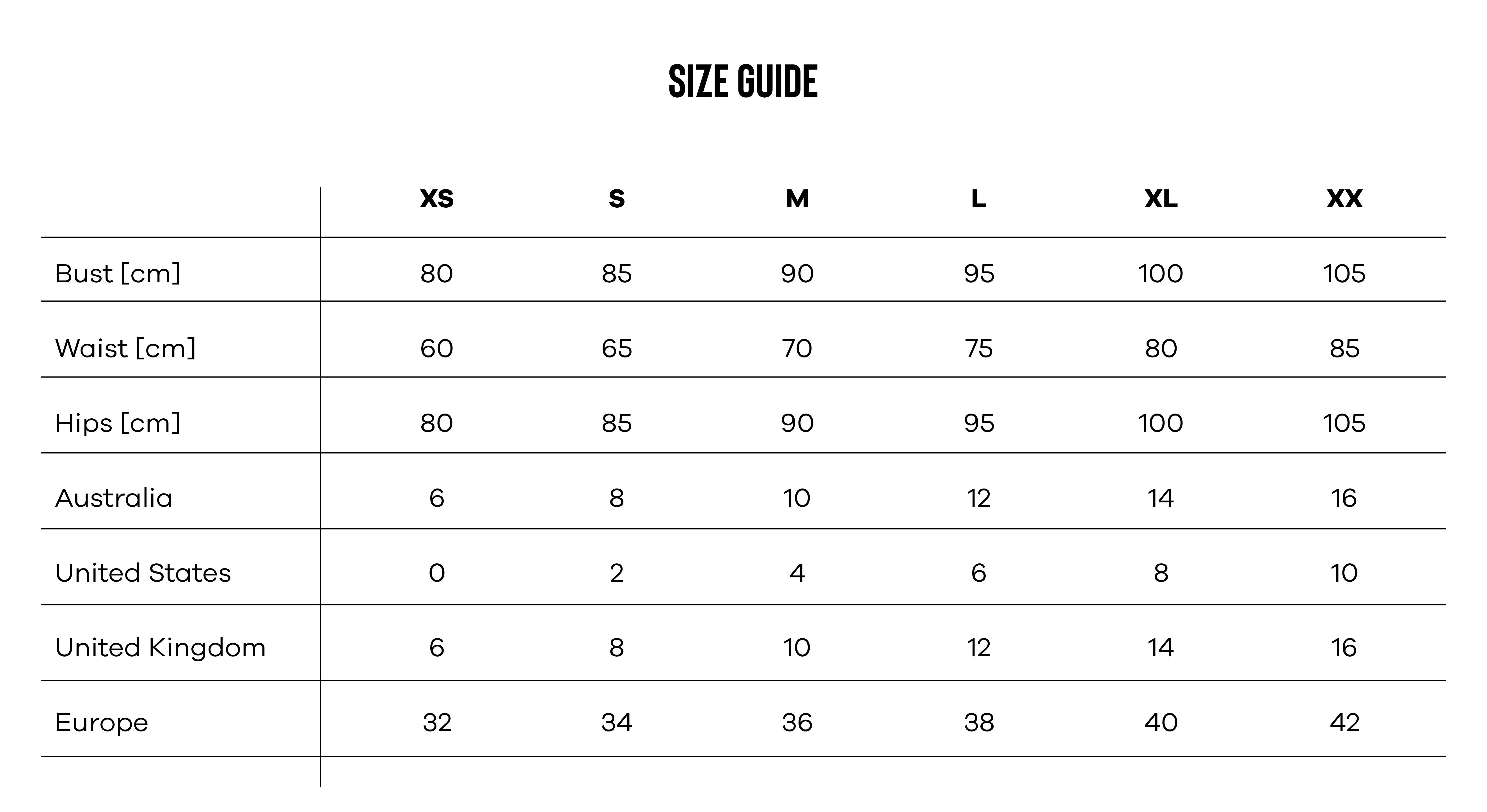Viewport: 1487px width, 812px height.
Task: Select the Europe row label
Action: point(102,722)
